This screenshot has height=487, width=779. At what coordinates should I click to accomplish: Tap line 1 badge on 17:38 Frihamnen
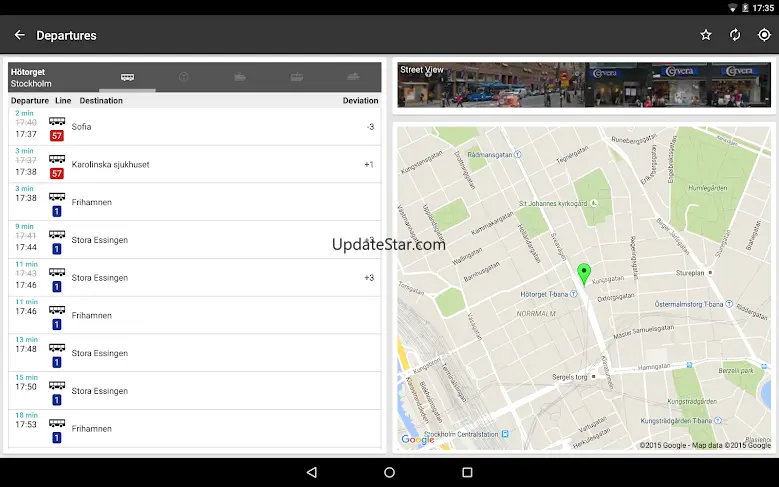[x=57, y=211]
